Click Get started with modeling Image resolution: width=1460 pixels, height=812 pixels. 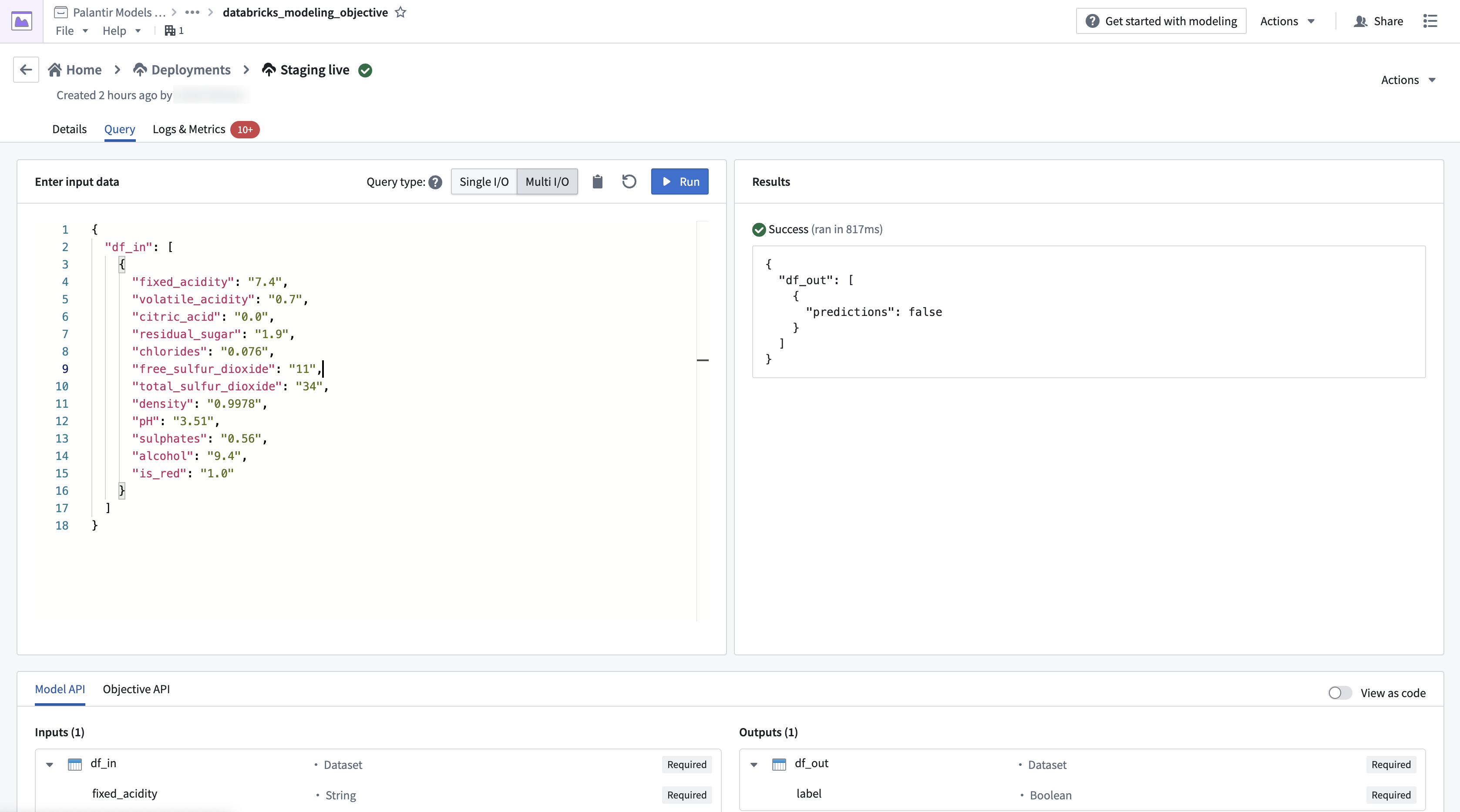(1160, 21)
